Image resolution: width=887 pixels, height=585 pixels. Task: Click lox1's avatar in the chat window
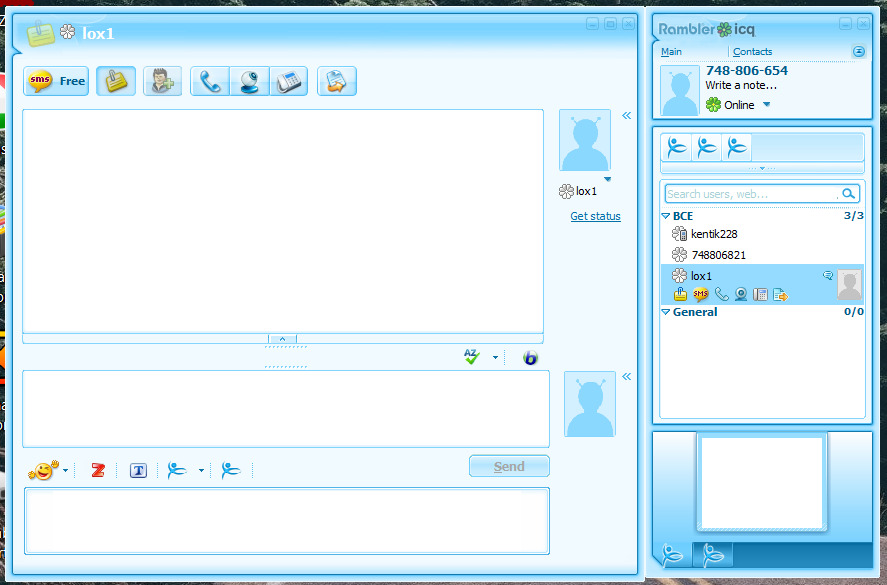click(x=585, y=140)
